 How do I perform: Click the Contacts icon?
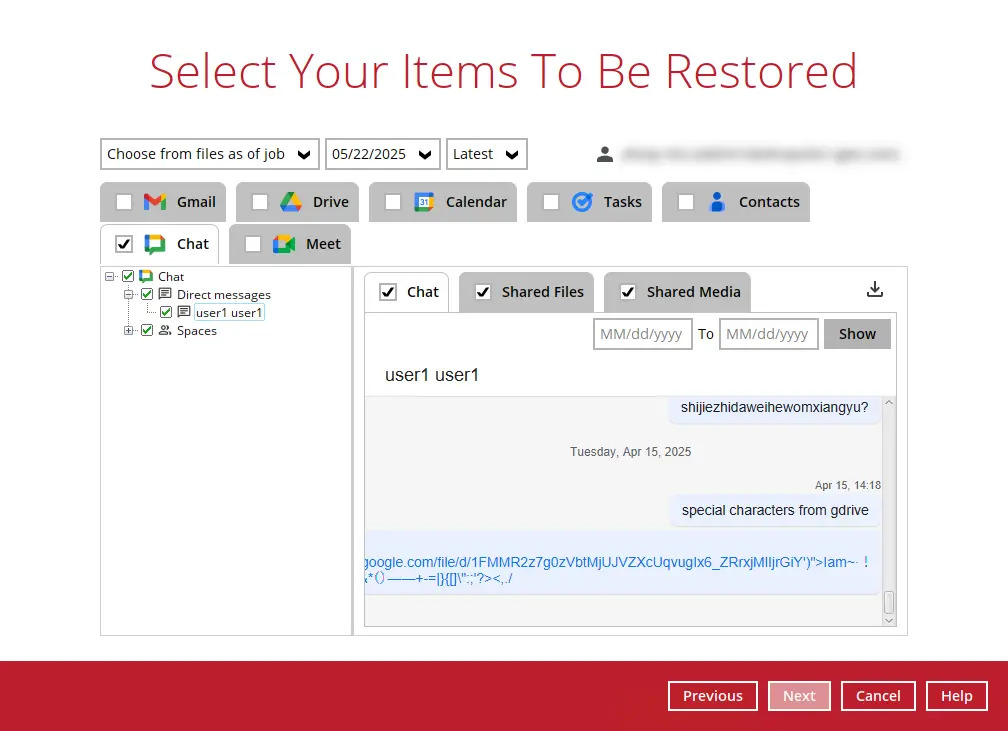[x=717, y=202]
